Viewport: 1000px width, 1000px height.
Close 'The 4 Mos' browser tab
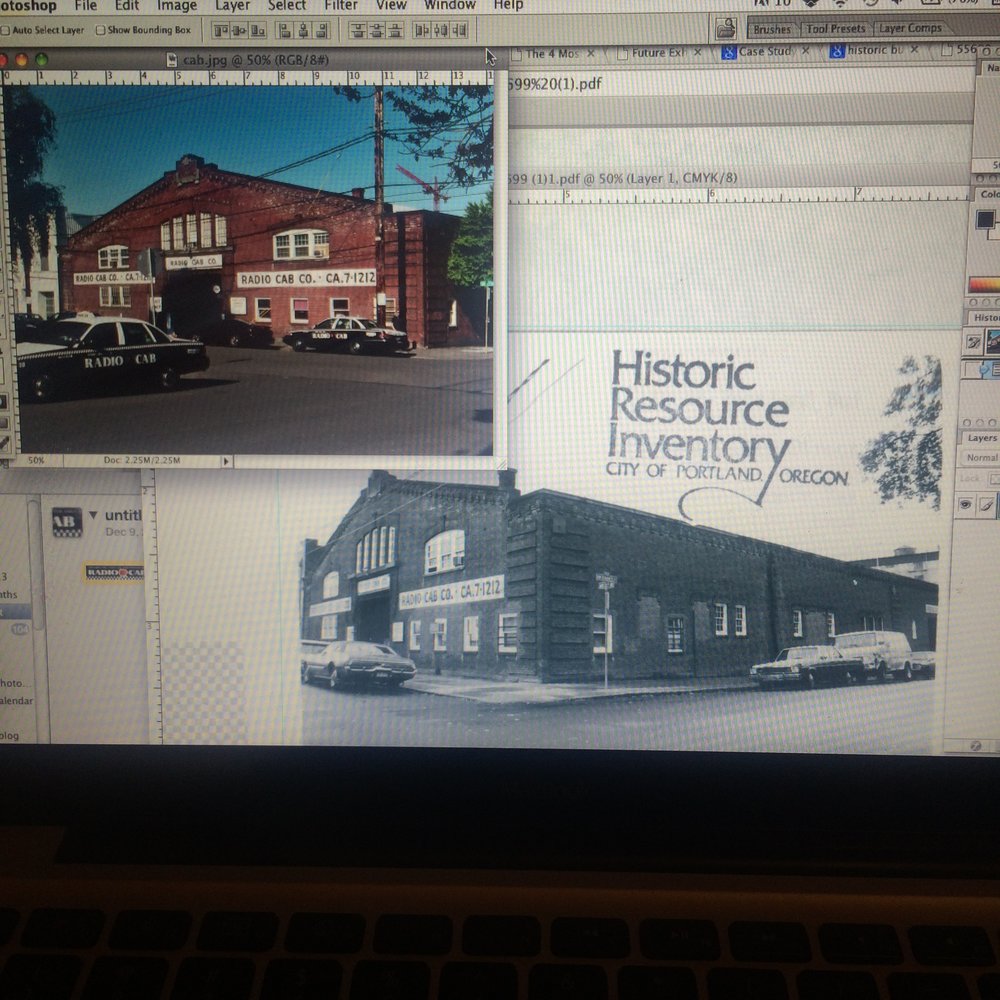click(x=591, y=54)
